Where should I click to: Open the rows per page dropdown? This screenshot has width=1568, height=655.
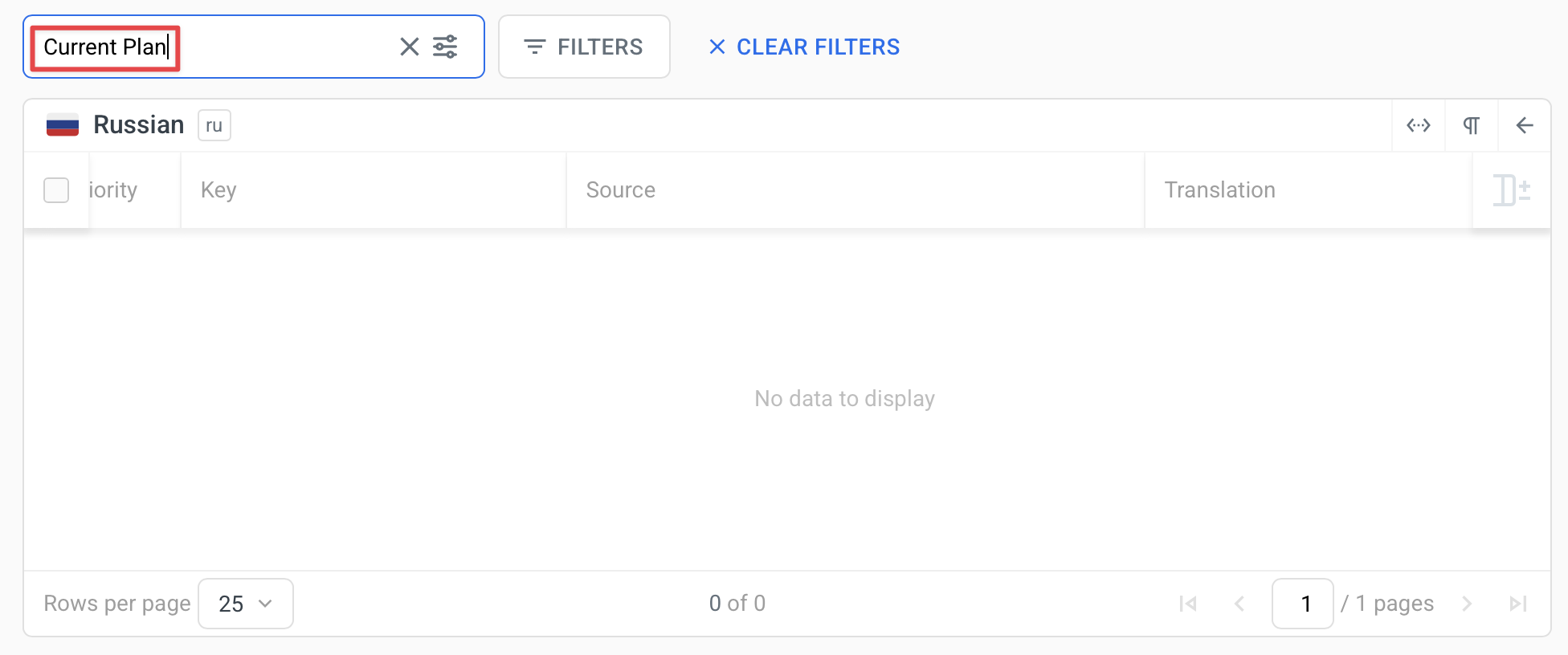245,604
